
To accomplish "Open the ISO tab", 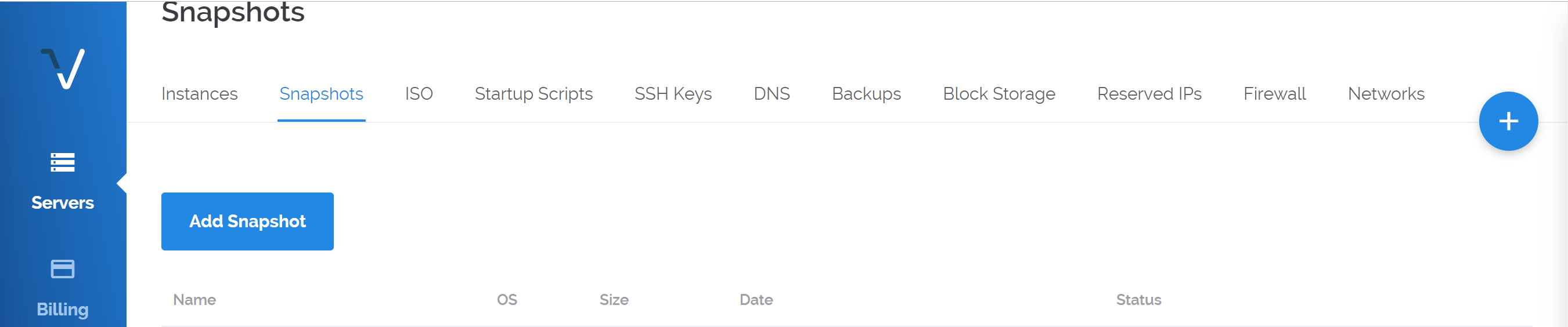I will click(419, 93).
